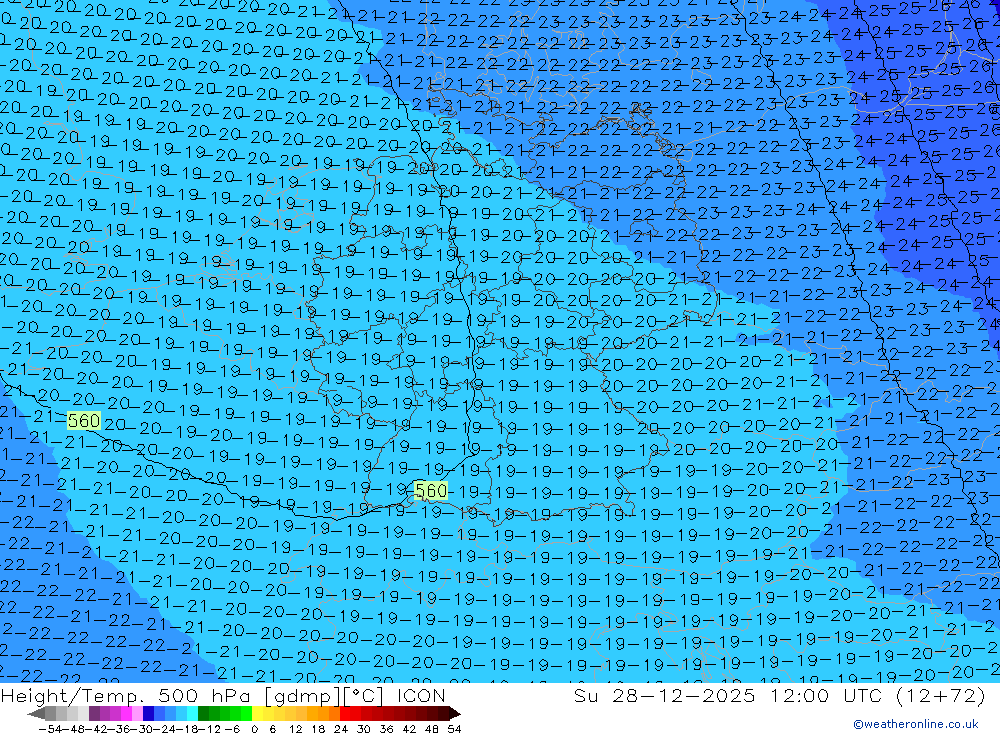Click the '48' legend value
The height and width of the screenshot is (733, 1000).
point(432,729)
